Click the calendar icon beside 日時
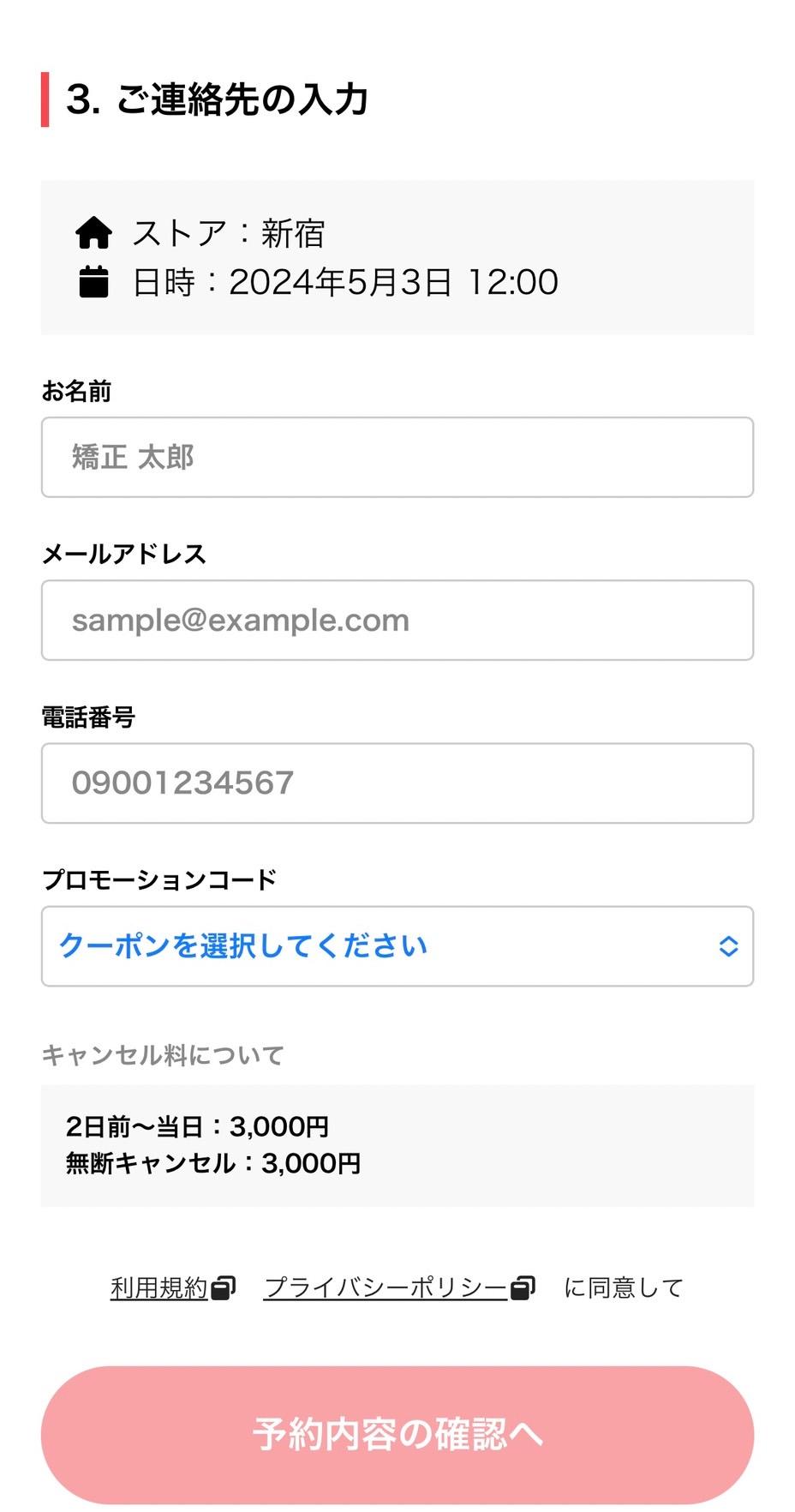 click(93, 282)
